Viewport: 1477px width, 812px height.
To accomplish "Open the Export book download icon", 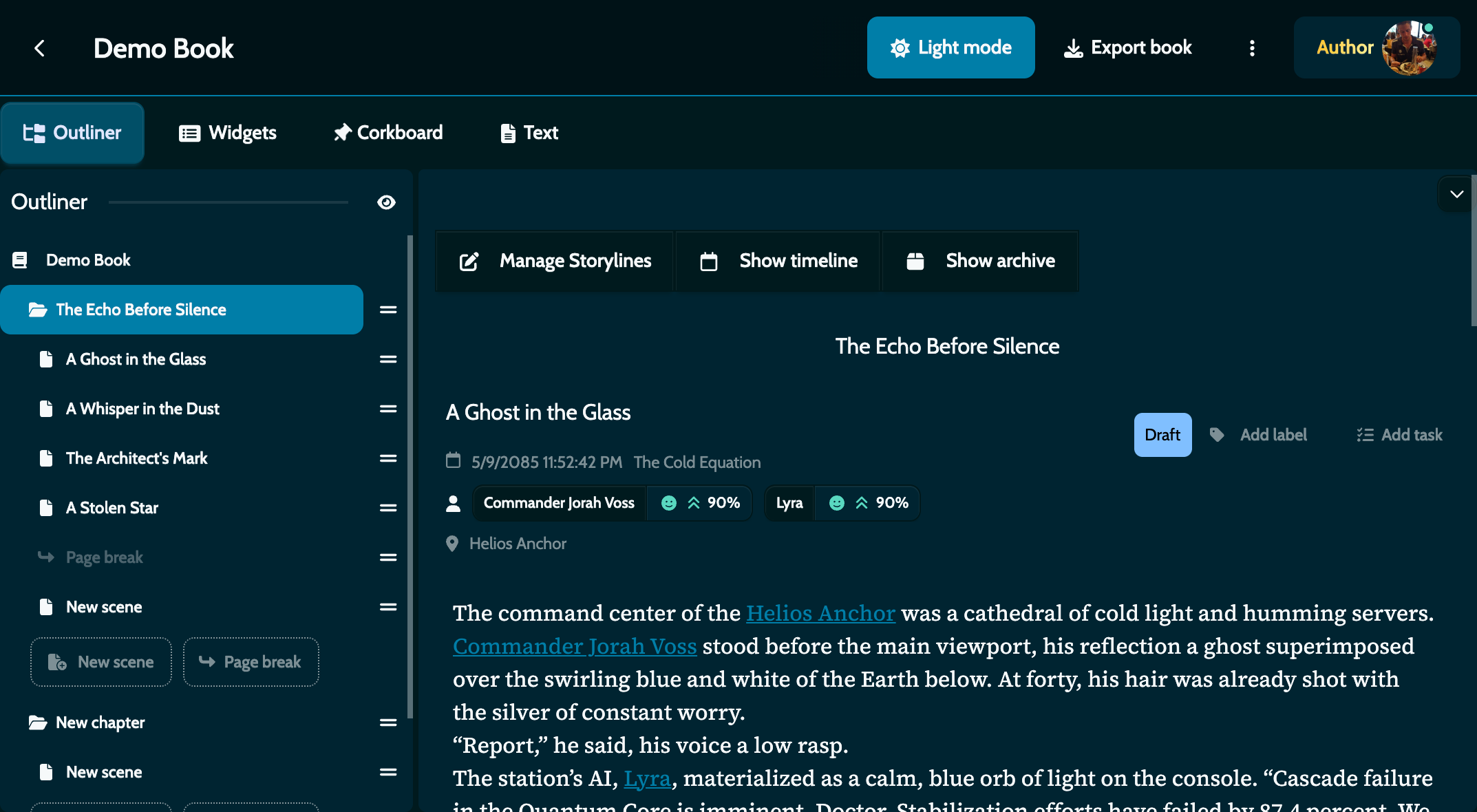I will 1074,47.
